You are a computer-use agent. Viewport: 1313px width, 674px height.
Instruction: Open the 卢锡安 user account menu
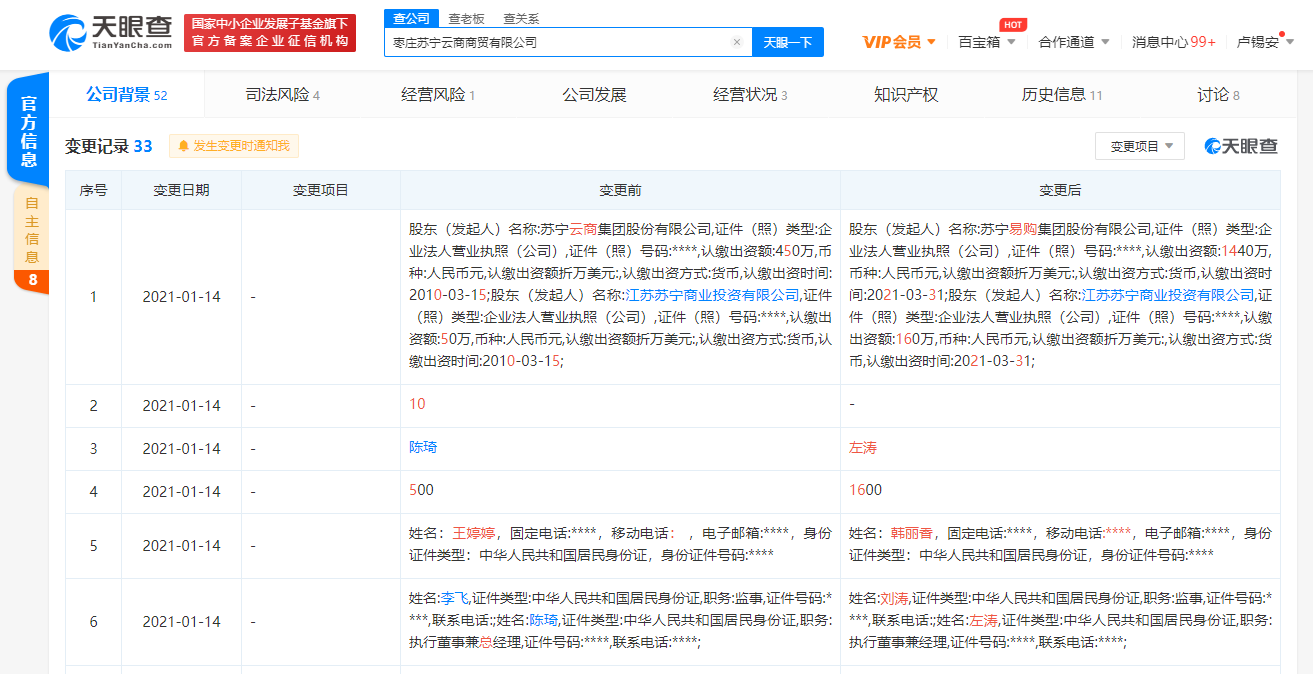(x=1265, y=42)
